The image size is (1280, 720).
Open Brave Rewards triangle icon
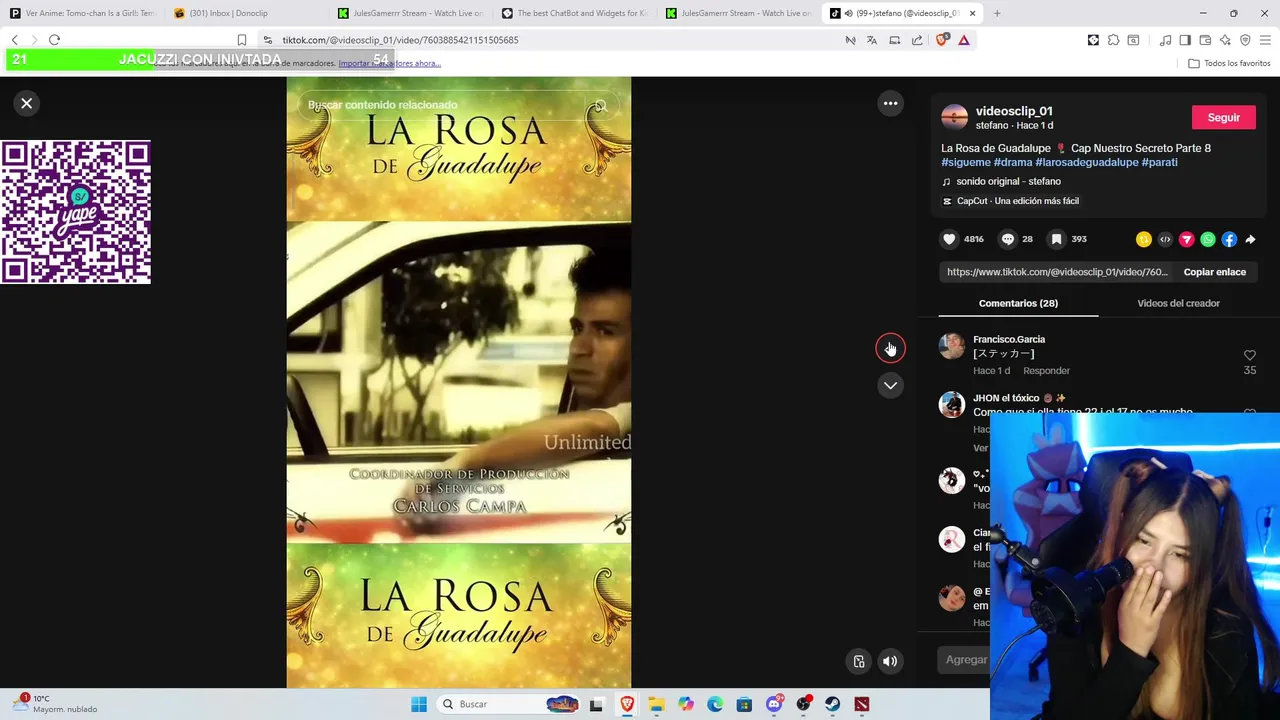pyautogui.click(x=964, y=40)
